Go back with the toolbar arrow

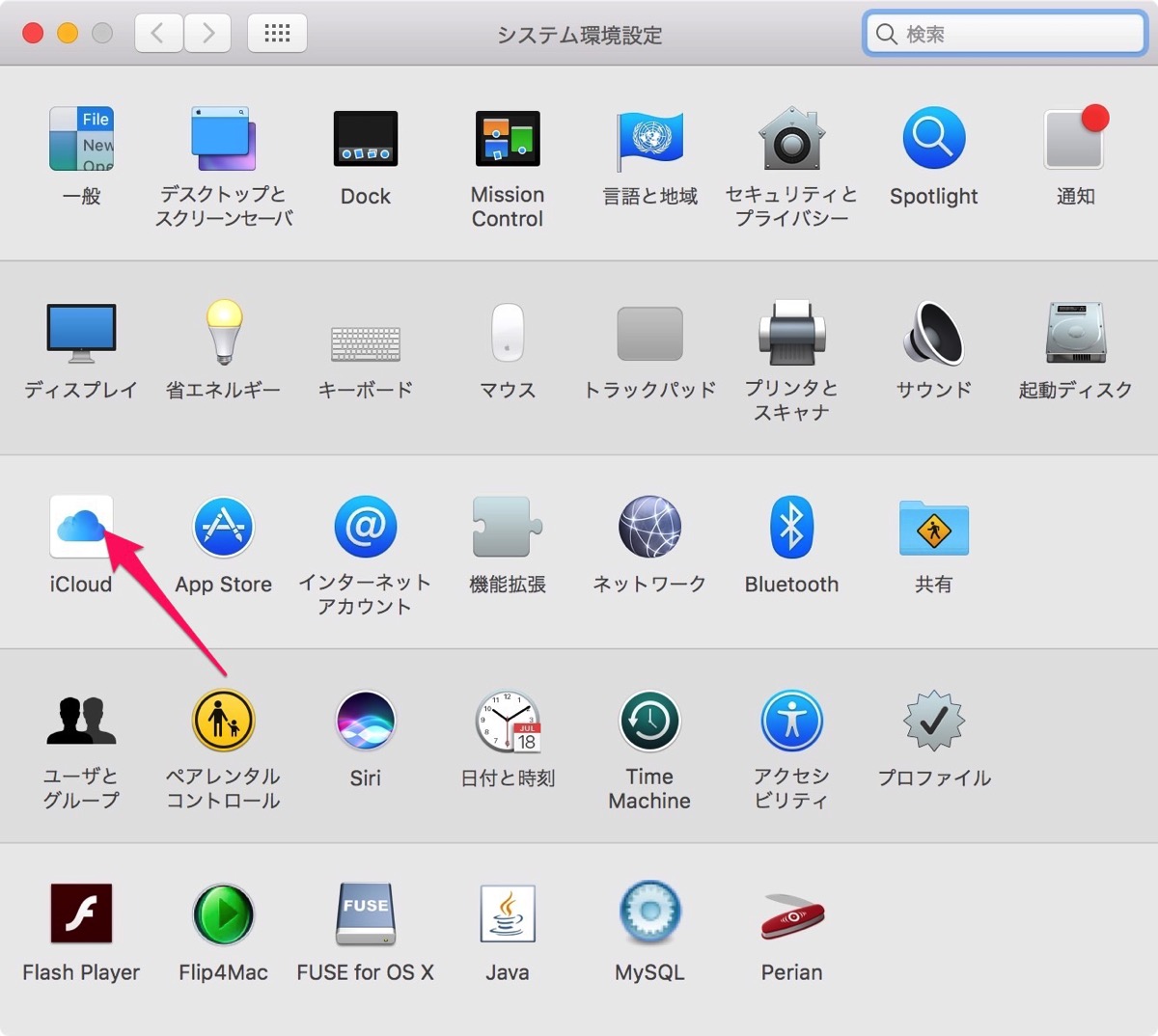[158, 34]
